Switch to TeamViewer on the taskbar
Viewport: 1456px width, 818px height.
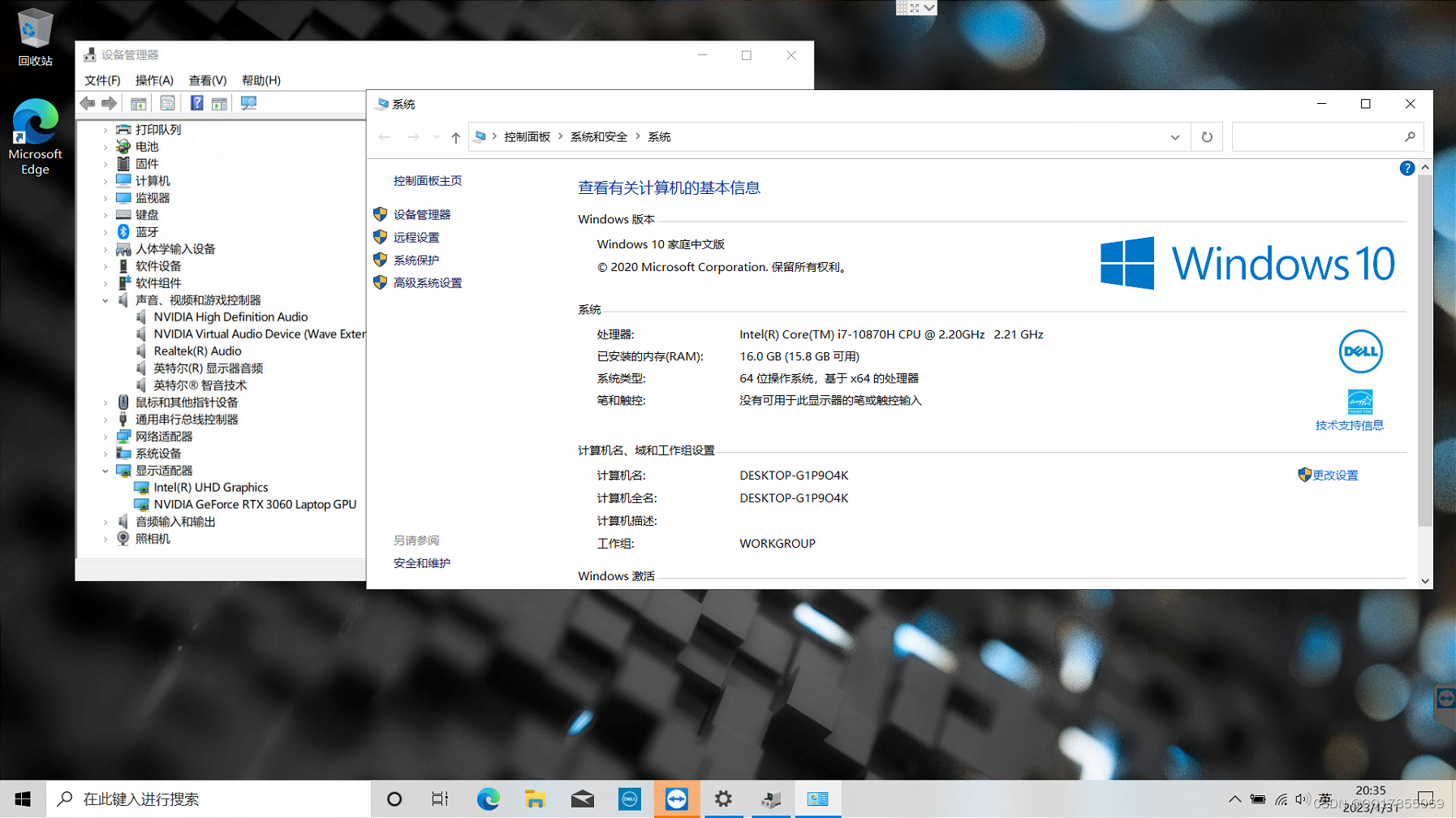(676, 799)
